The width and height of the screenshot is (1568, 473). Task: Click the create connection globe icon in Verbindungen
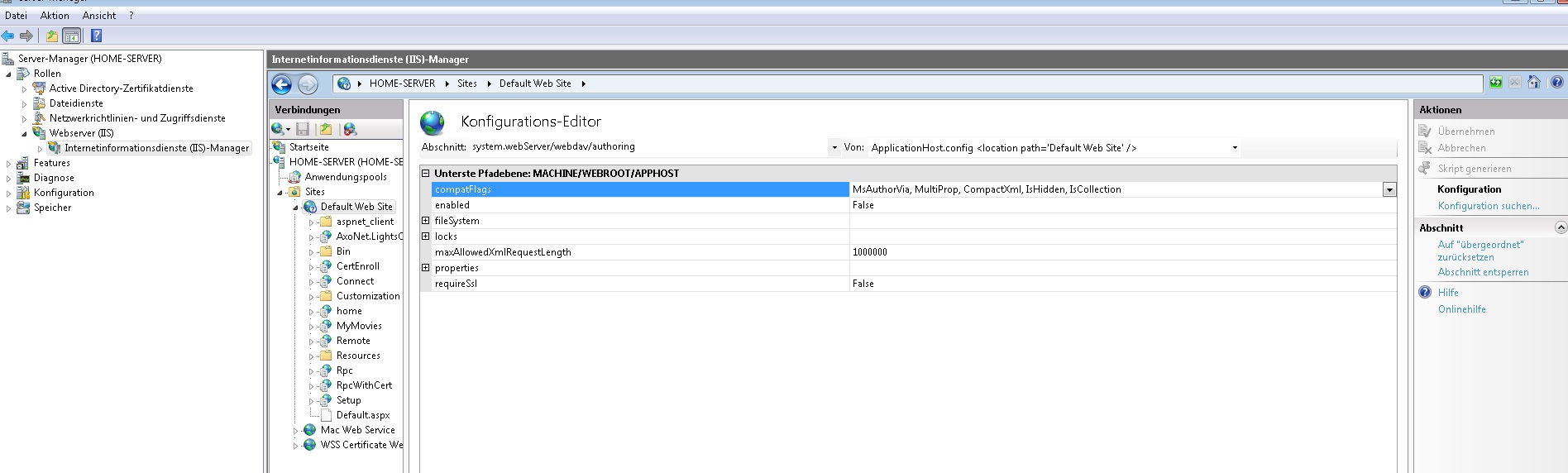point(279,129)
